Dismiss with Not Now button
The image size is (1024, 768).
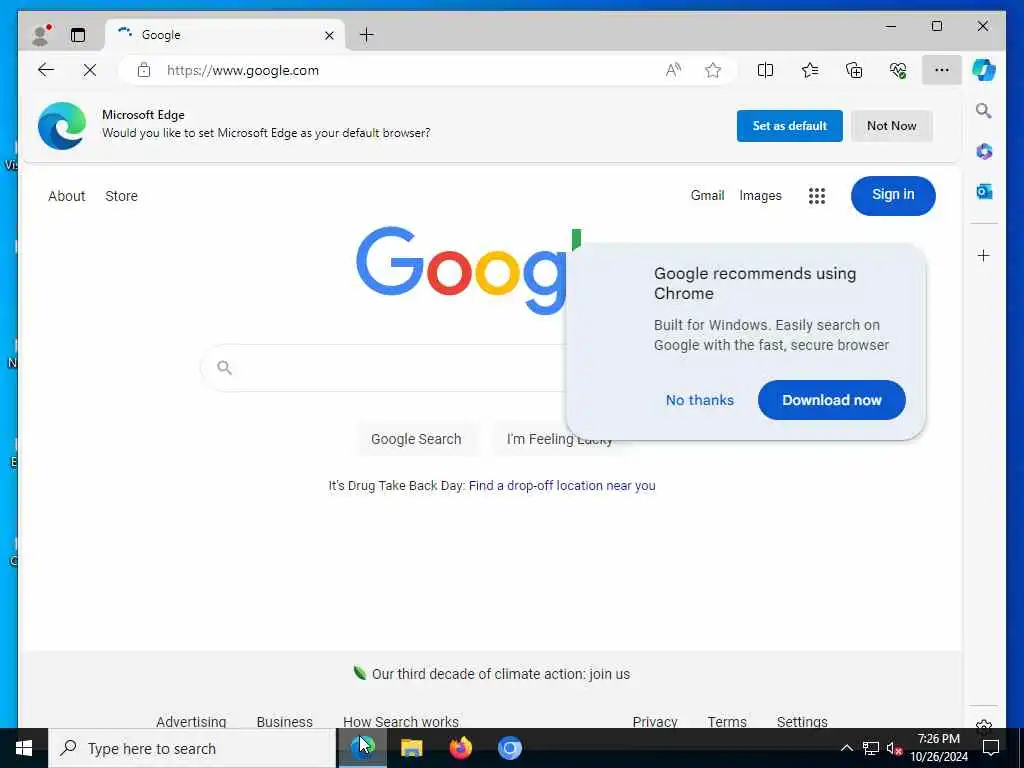[x=891, y=126]
